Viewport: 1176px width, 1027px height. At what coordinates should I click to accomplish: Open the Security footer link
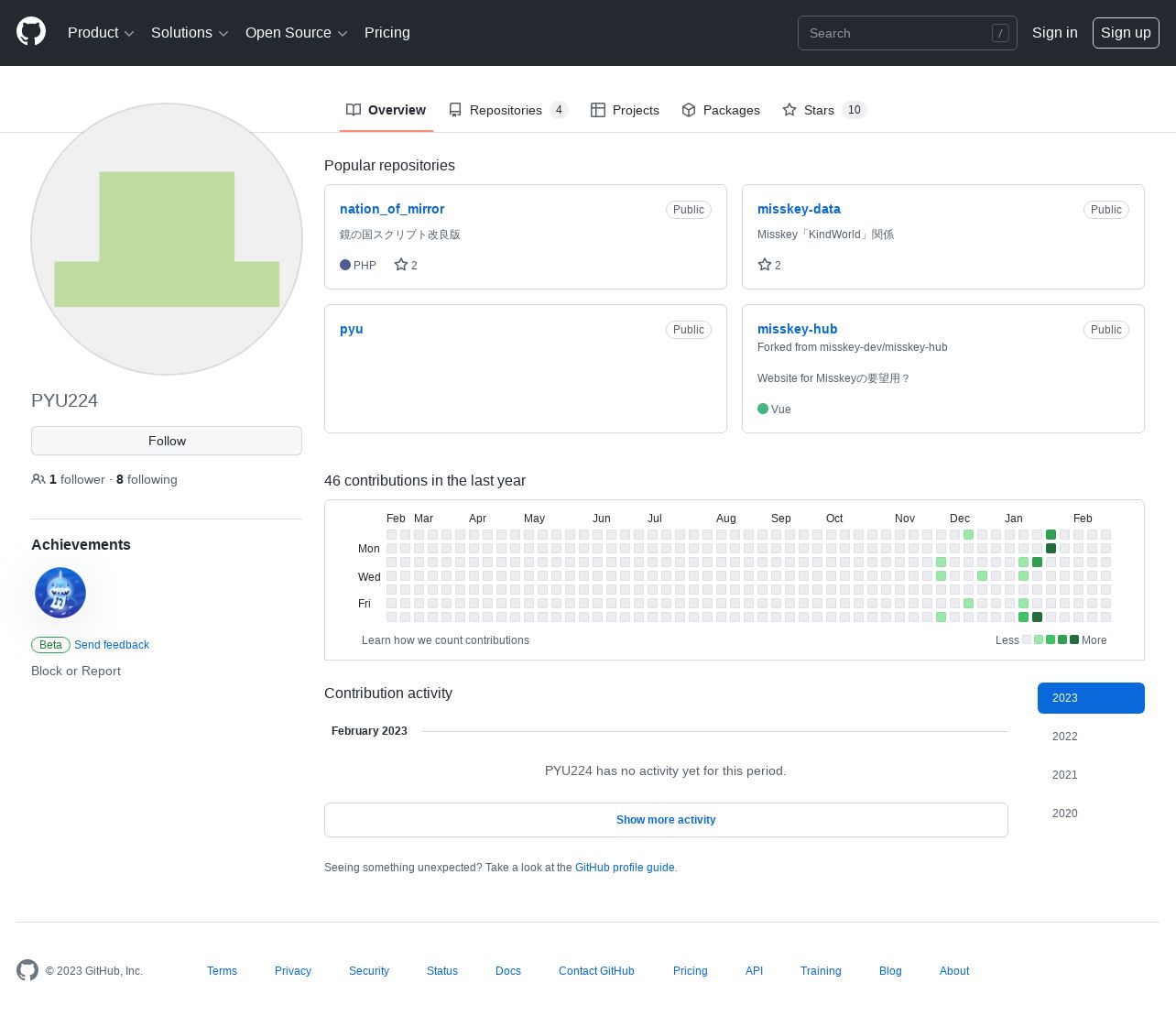tap(369, 971)
